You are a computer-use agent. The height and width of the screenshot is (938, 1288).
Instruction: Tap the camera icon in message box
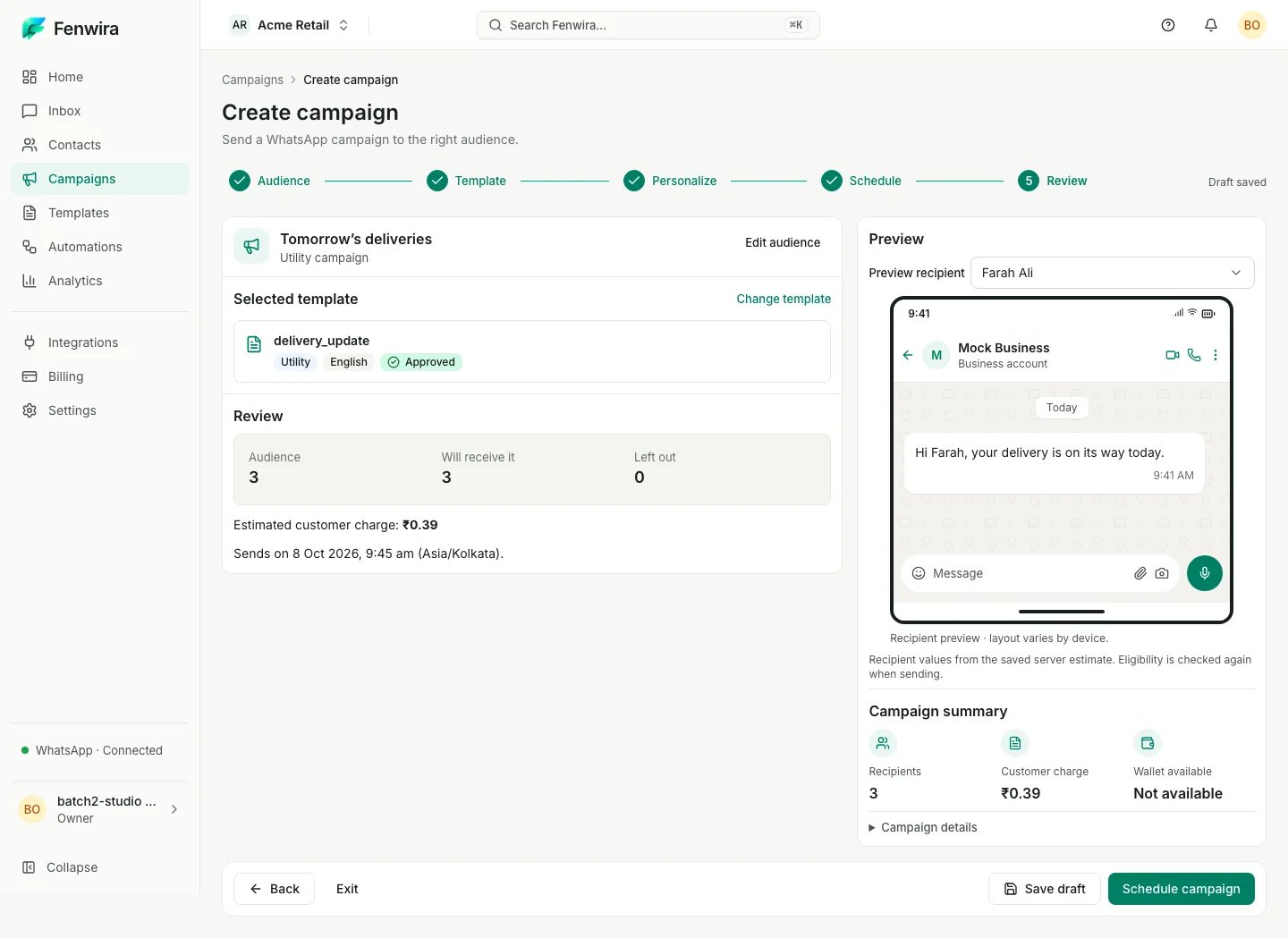1162,573
